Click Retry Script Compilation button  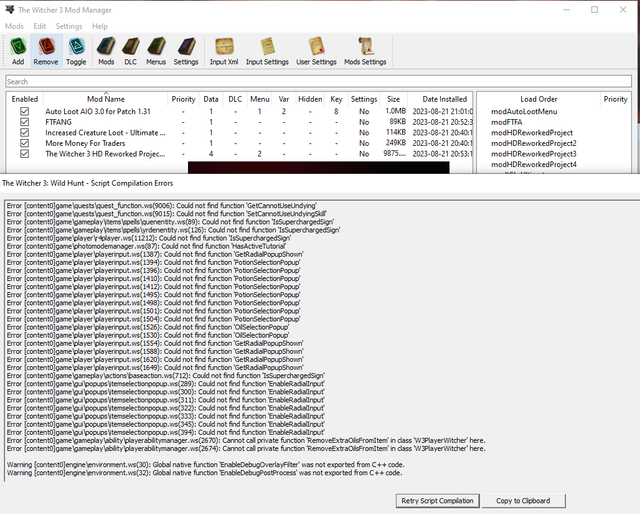[x=438, y=501]
